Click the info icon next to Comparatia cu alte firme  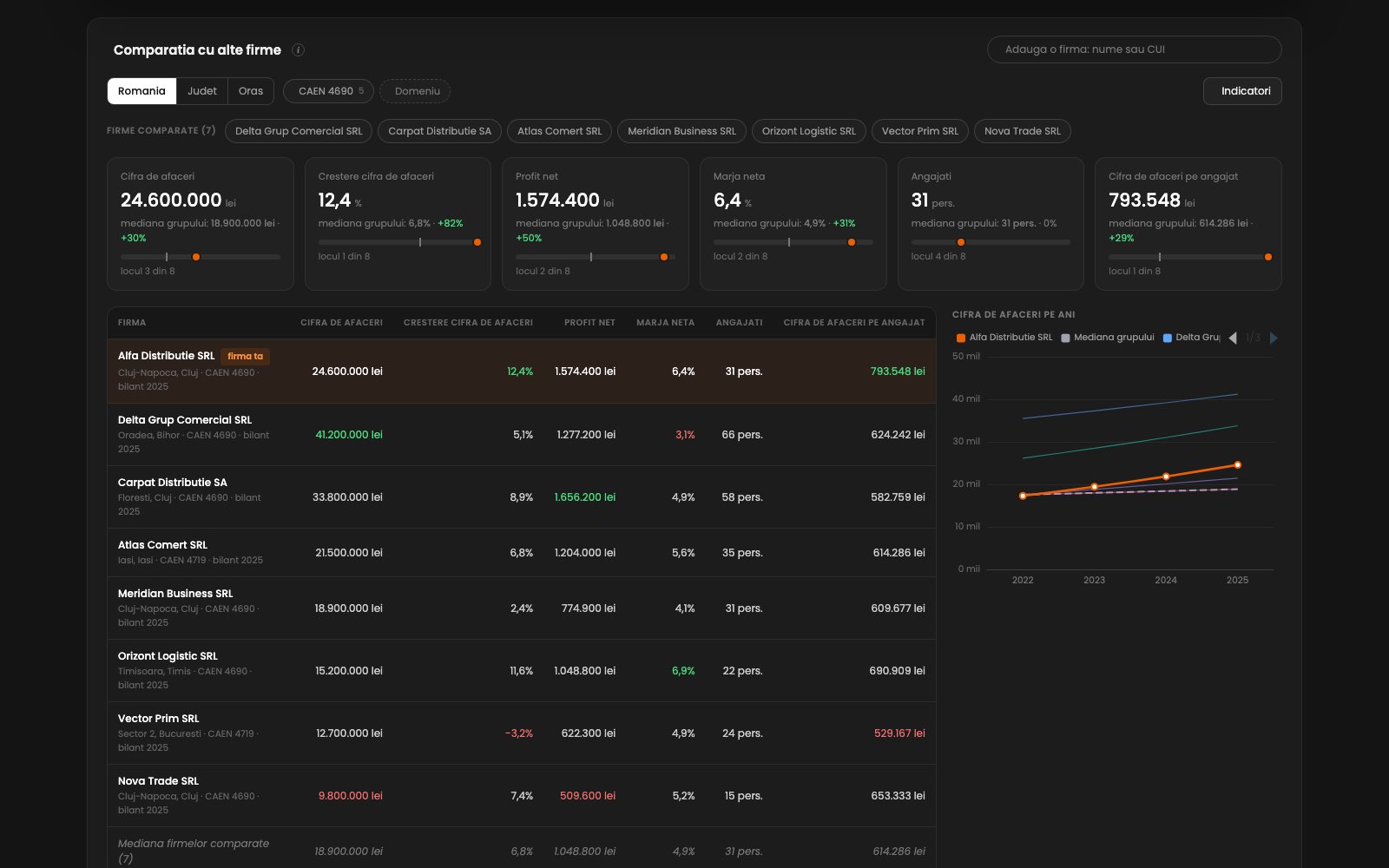[x=298, y=50]
